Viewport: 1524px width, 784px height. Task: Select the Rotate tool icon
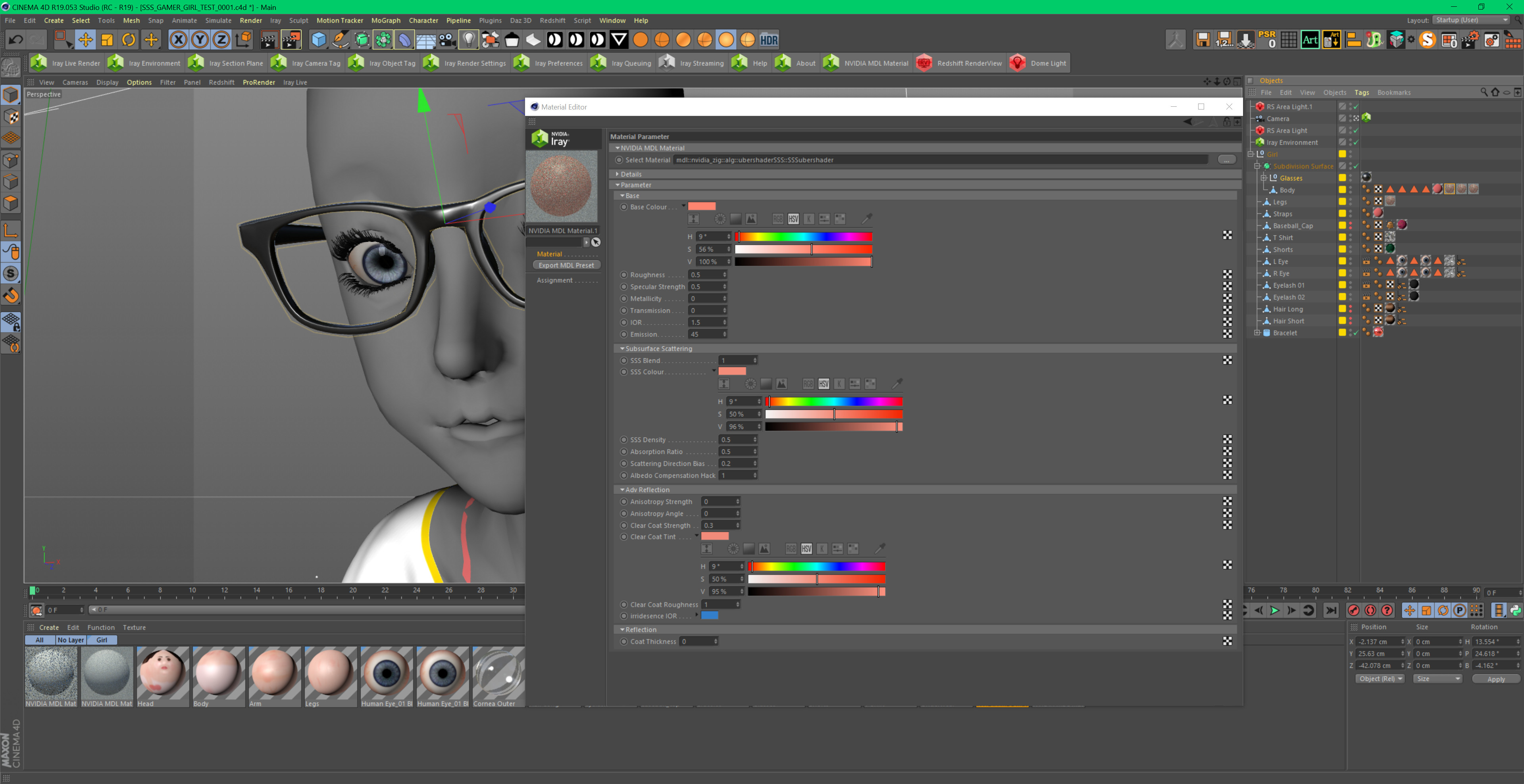coord(128,40)
